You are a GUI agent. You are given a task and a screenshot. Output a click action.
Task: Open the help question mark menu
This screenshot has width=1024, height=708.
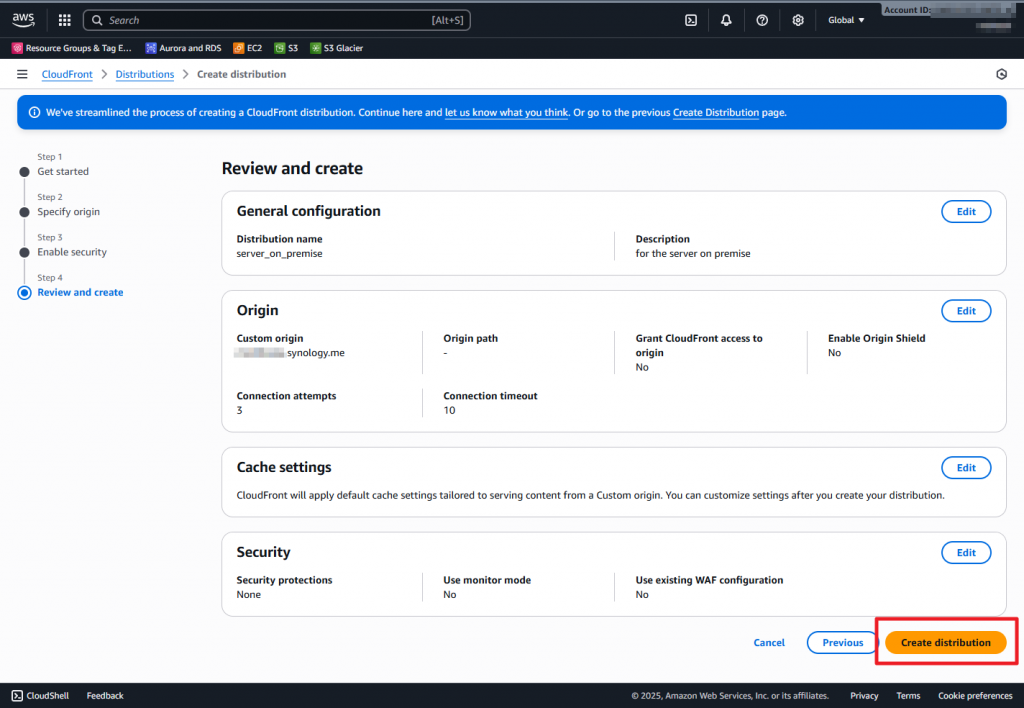point(762,20)
